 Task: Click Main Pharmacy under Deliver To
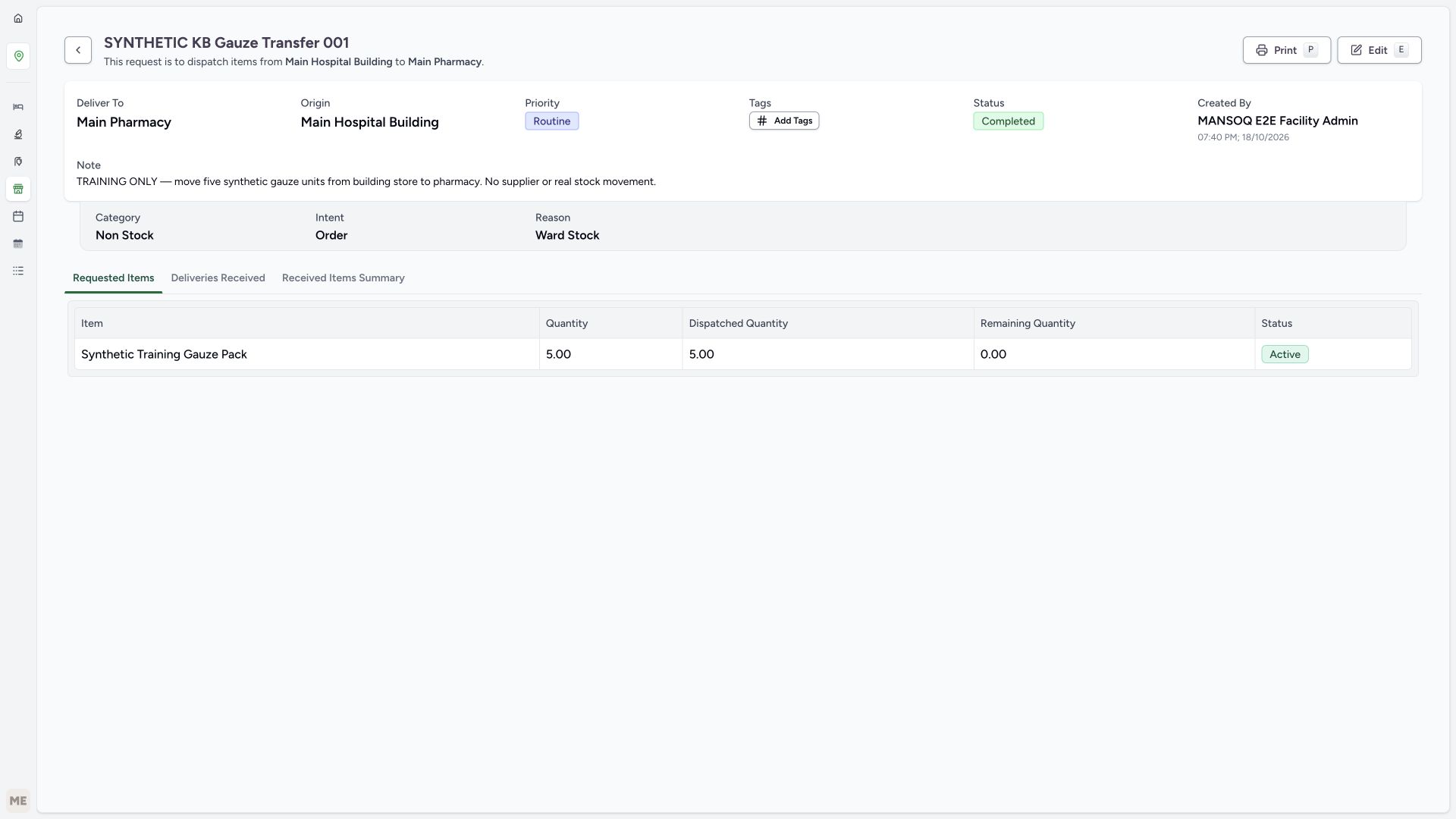coord(124,122)
